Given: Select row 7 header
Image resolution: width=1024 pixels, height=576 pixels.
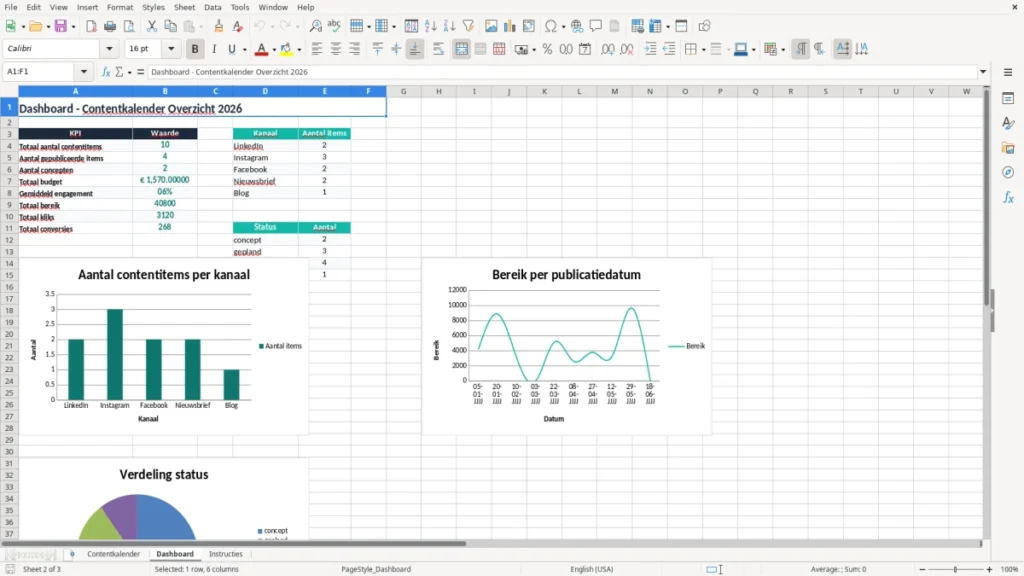Looking at the screenshot, I should tap(9, 182).
